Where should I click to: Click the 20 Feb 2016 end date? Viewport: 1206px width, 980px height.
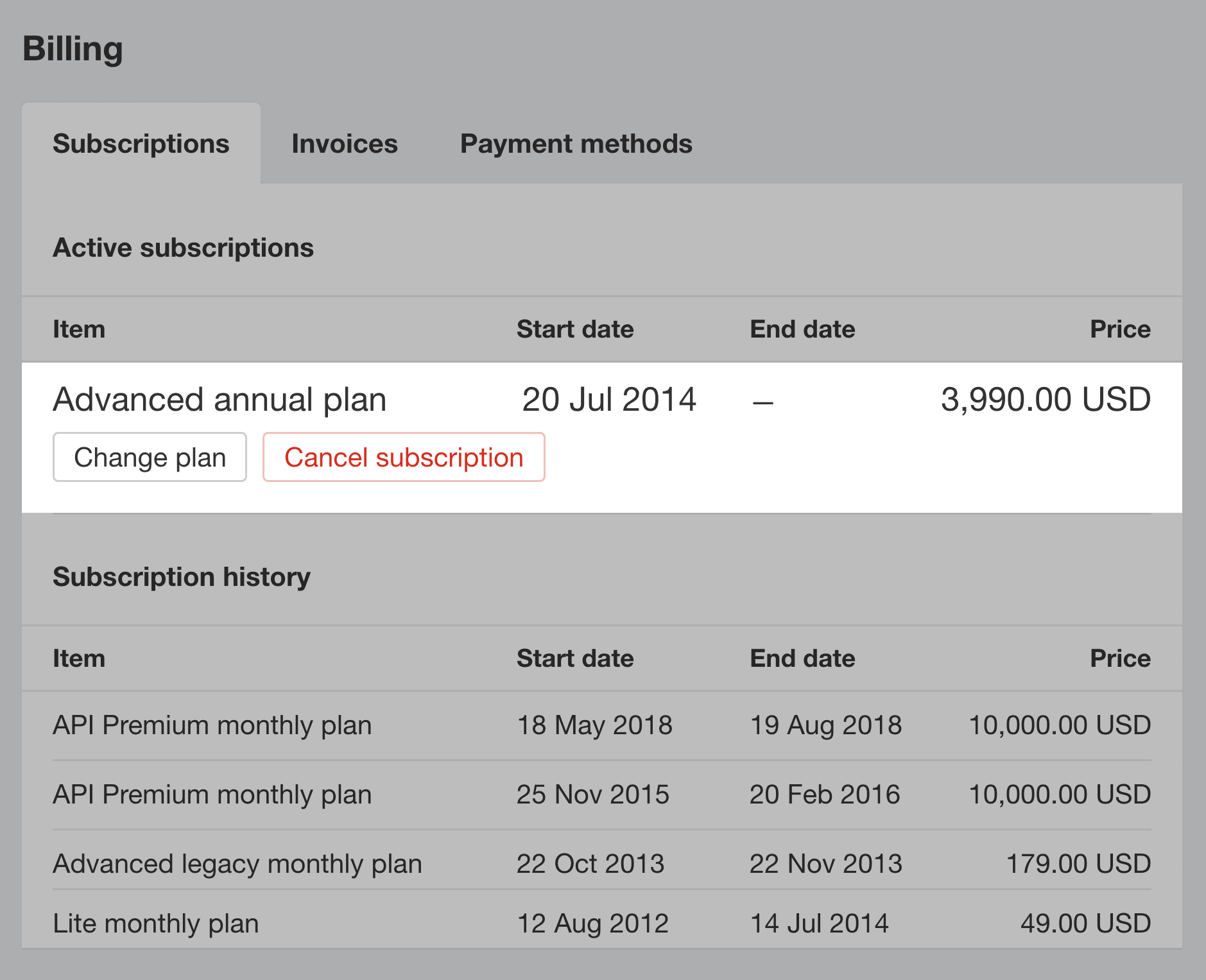coord(825,795)
